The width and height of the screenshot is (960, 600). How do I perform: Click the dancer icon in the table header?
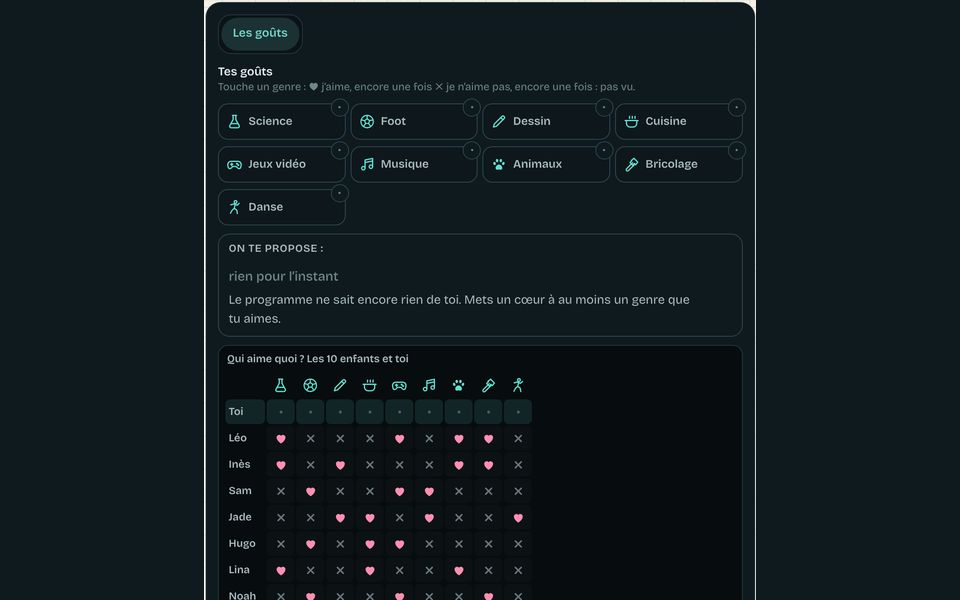[x=518, y=385]
